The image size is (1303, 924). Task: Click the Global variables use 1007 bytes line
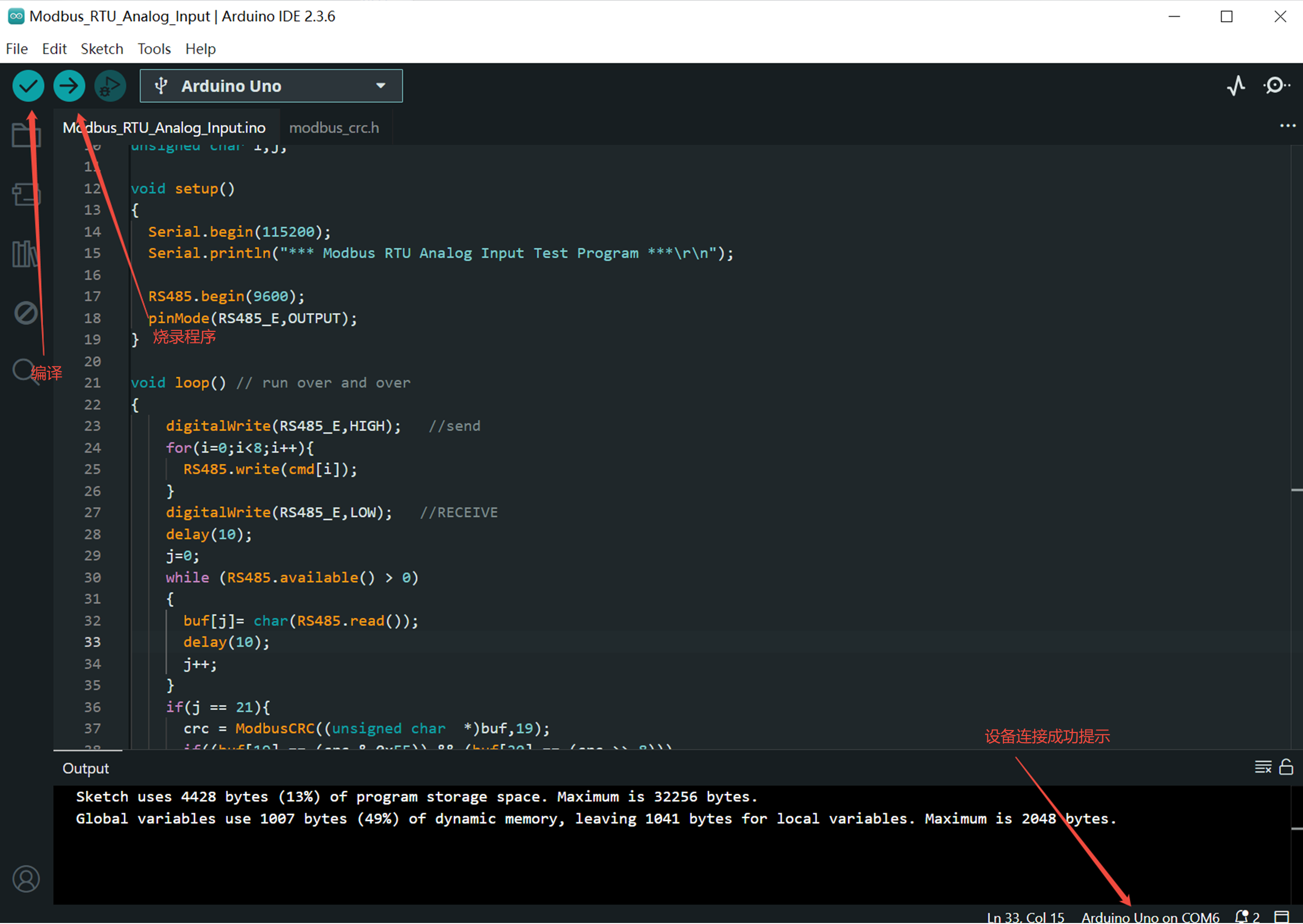(x=596, y=819)
